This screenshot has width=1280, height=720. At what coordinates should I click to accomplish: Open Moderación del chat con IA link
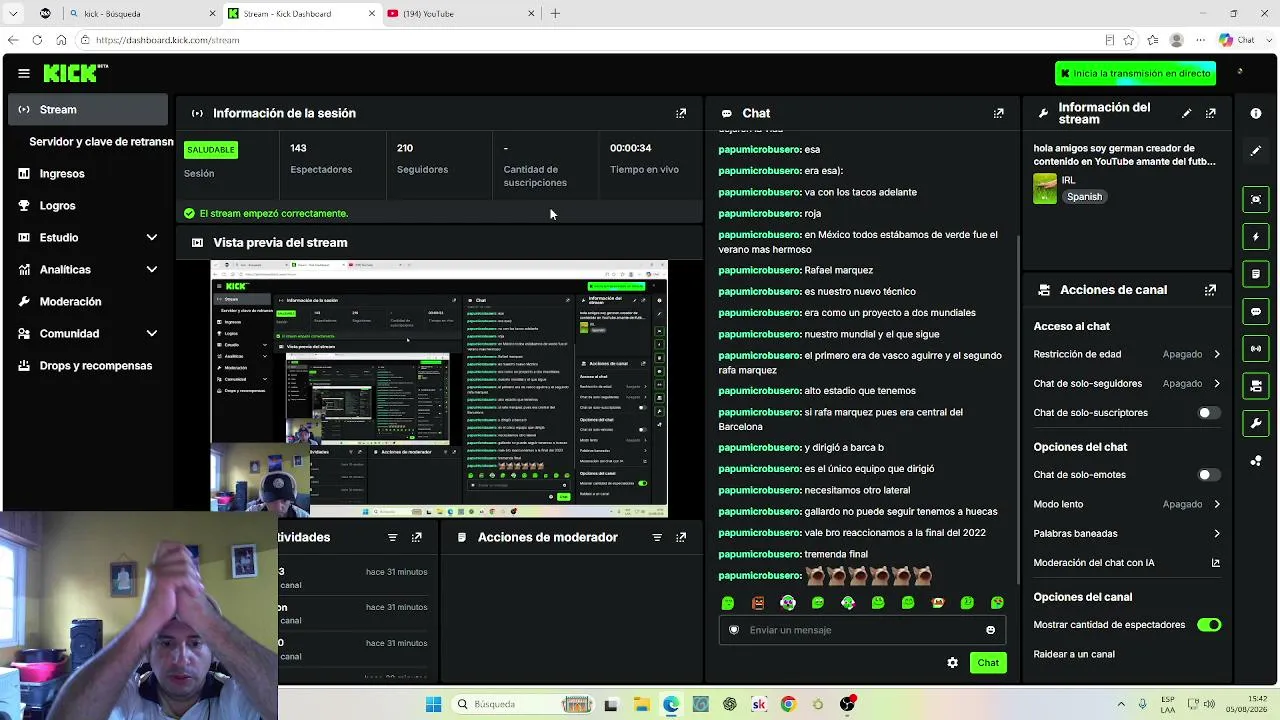1127,563
